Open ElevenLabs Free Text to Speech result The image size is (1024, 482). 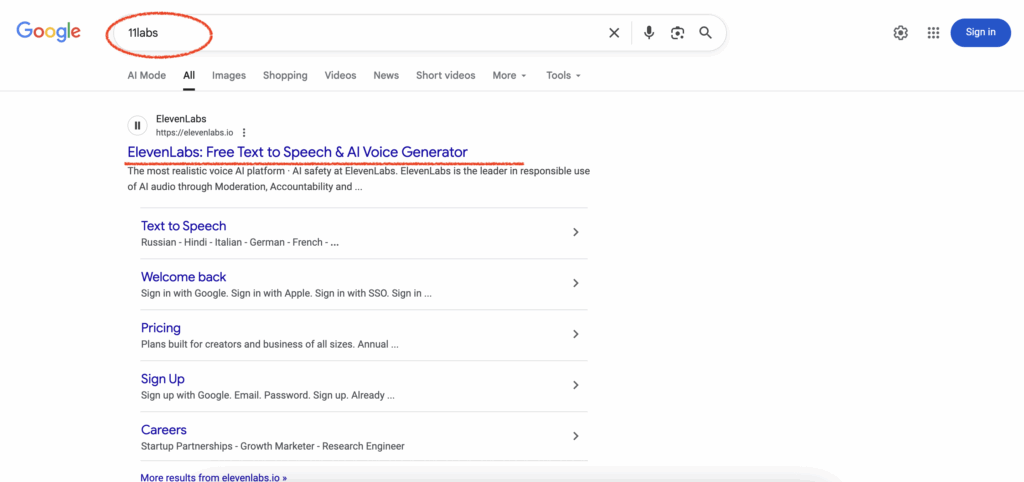pos(297,152)
